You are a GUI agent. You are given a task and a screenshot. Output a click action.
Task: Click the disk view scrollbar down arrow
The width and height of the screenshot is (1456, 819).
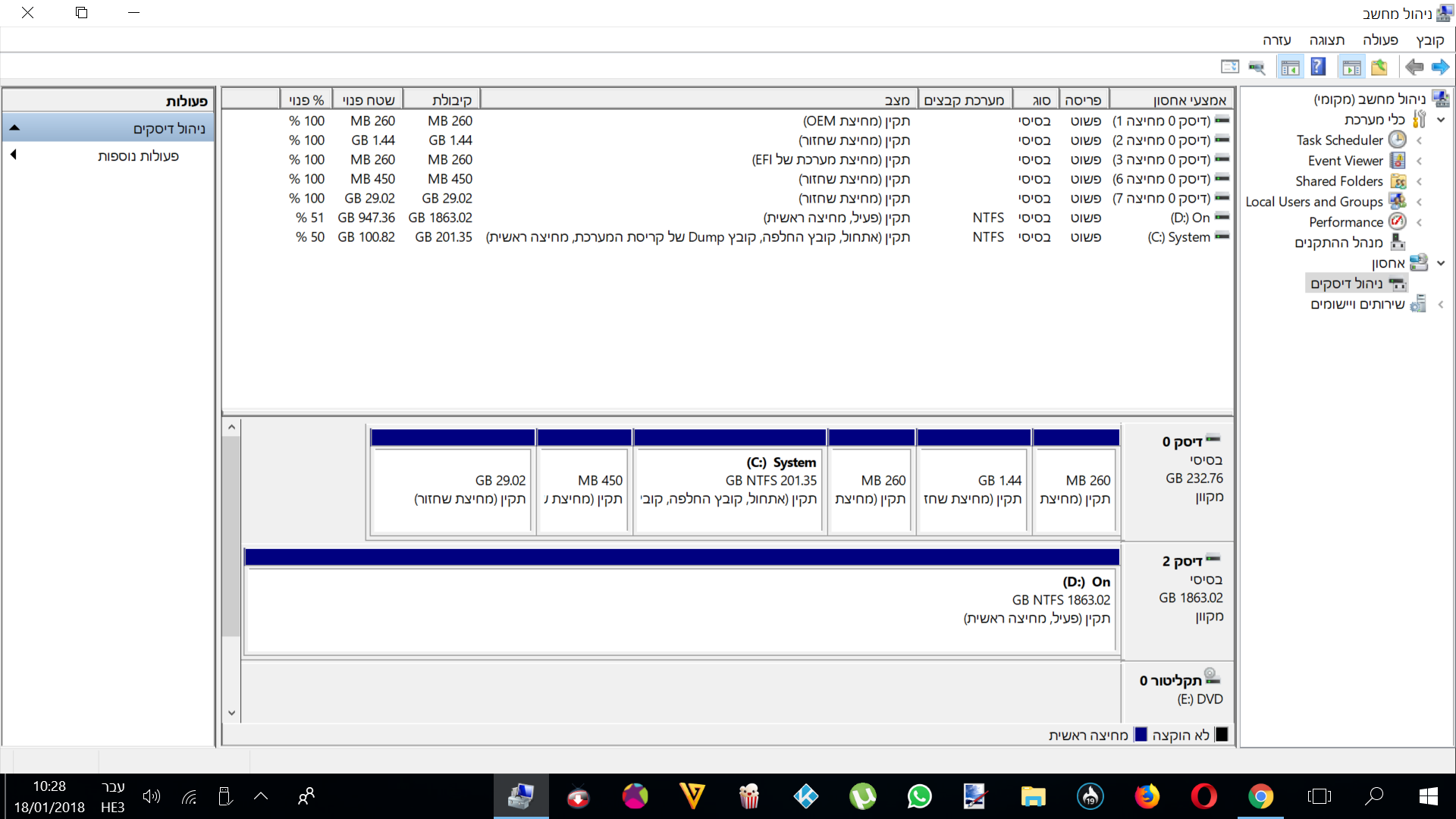tap(232, 713)
